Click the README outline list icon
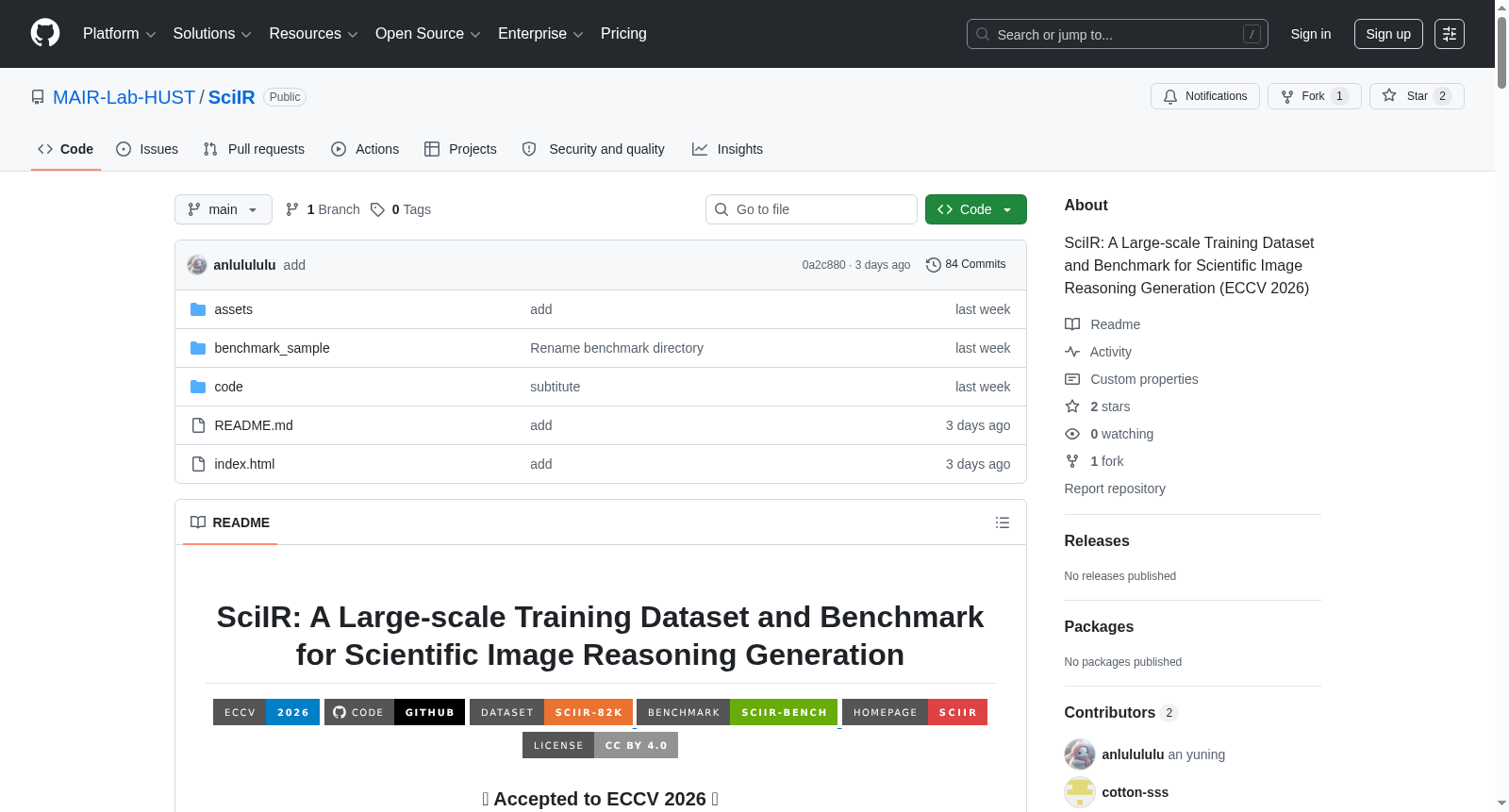The height and width of the screenshot is (812, 1509). click(1003, 522)
